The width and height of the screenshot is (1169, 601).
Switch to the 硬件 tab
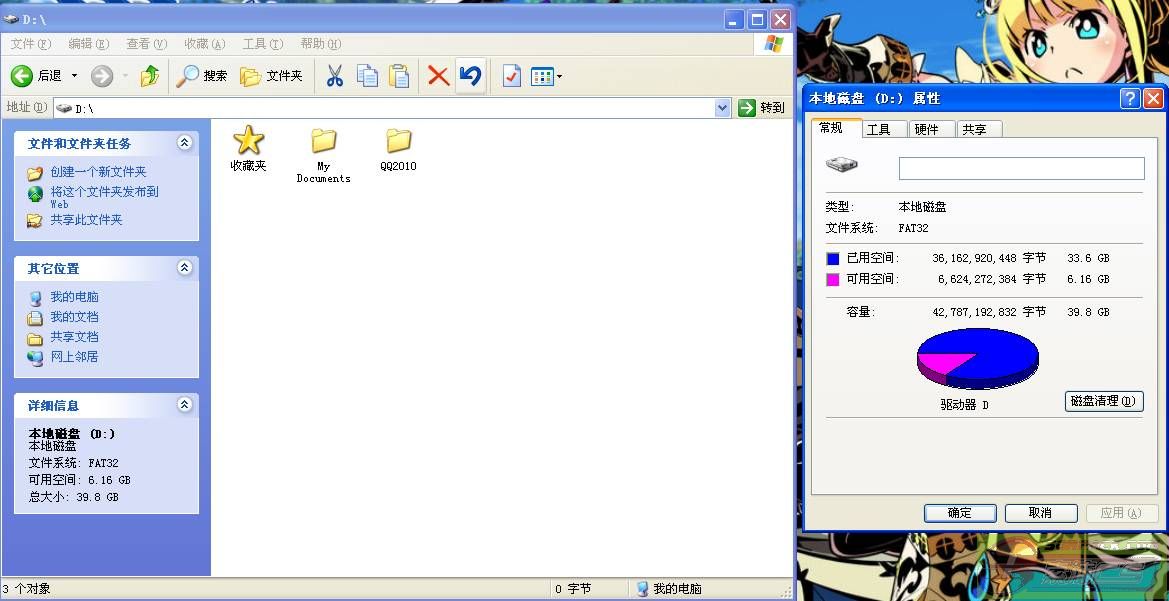[x=927, y=129]
